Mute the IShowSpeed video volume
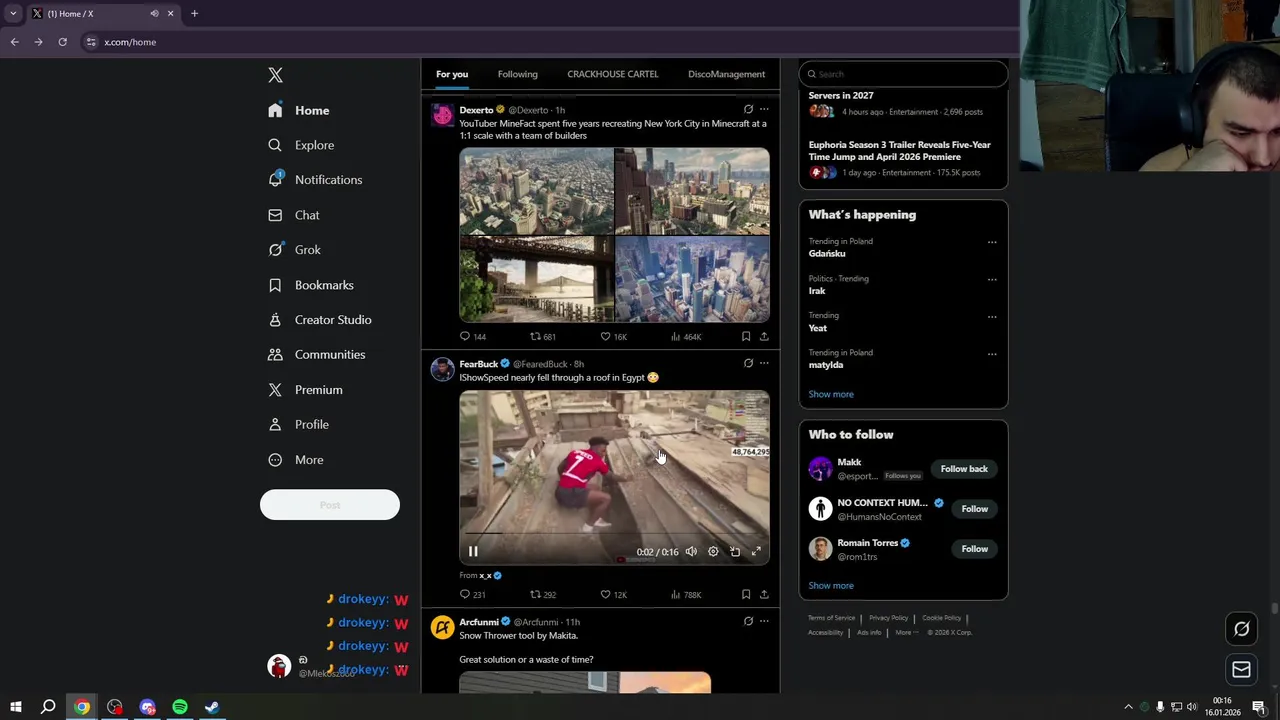Image resolution: width=1280 pixels, height=720 pixels. (691, 552)
